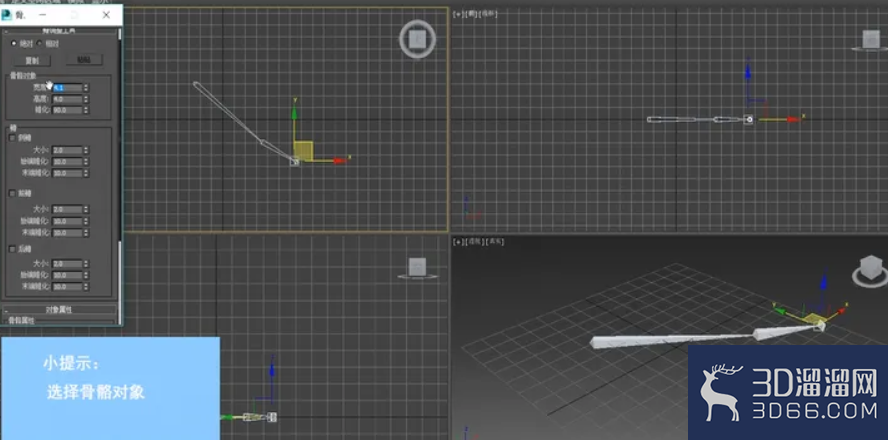The height and width of the screenshot is (440, 888).
Task: Click the 大小 field under 侧鳍
Action: [67, 151]
